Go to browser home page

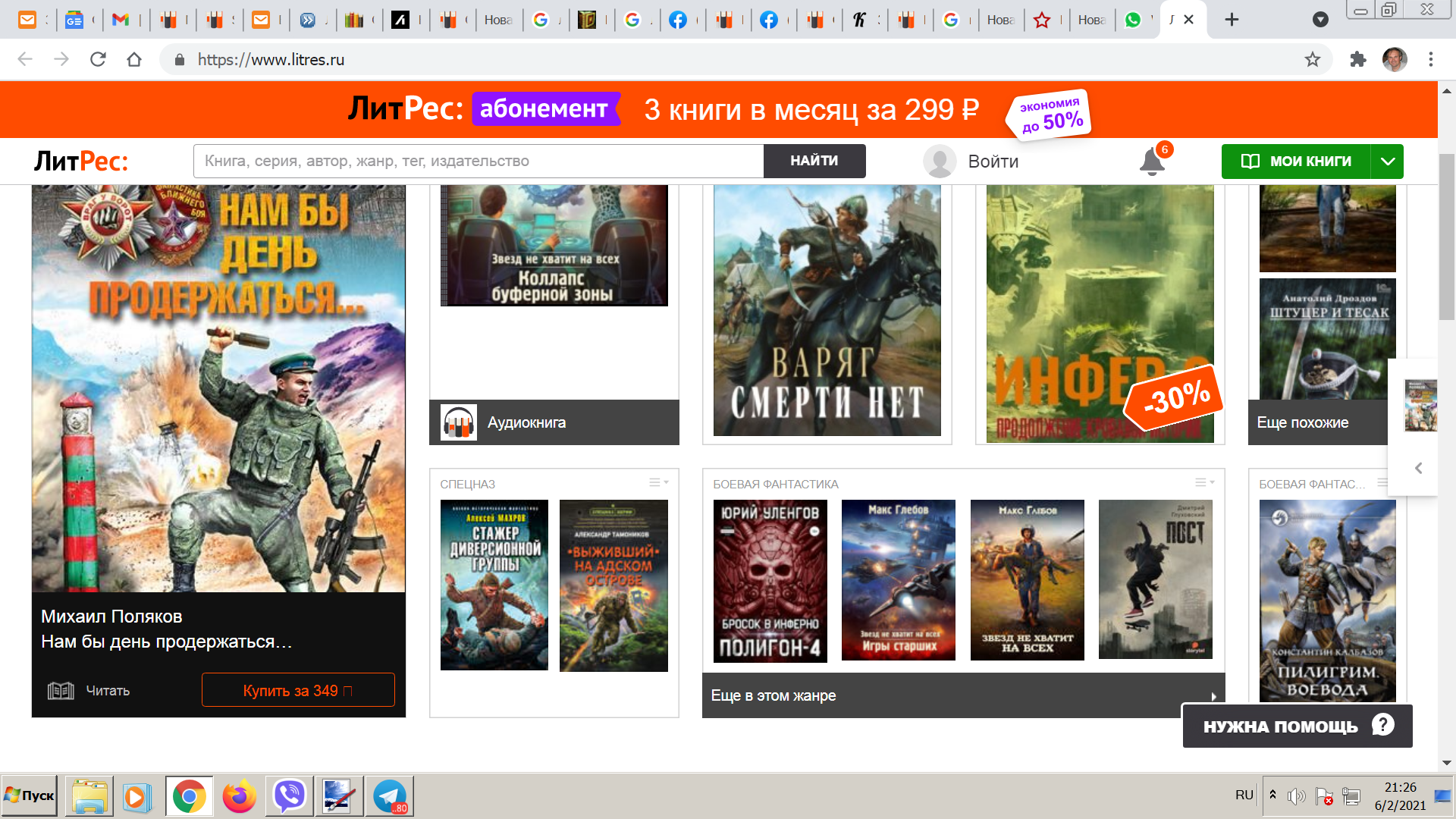(134, 59)
